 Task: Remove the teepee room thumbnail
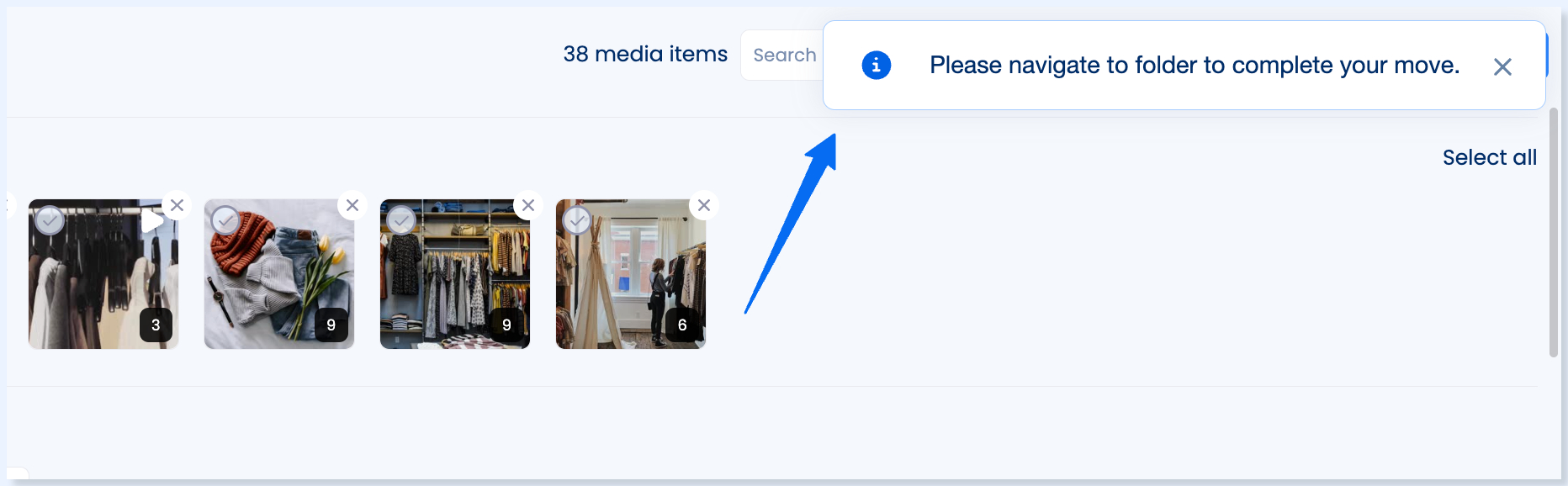click(704, 205)
